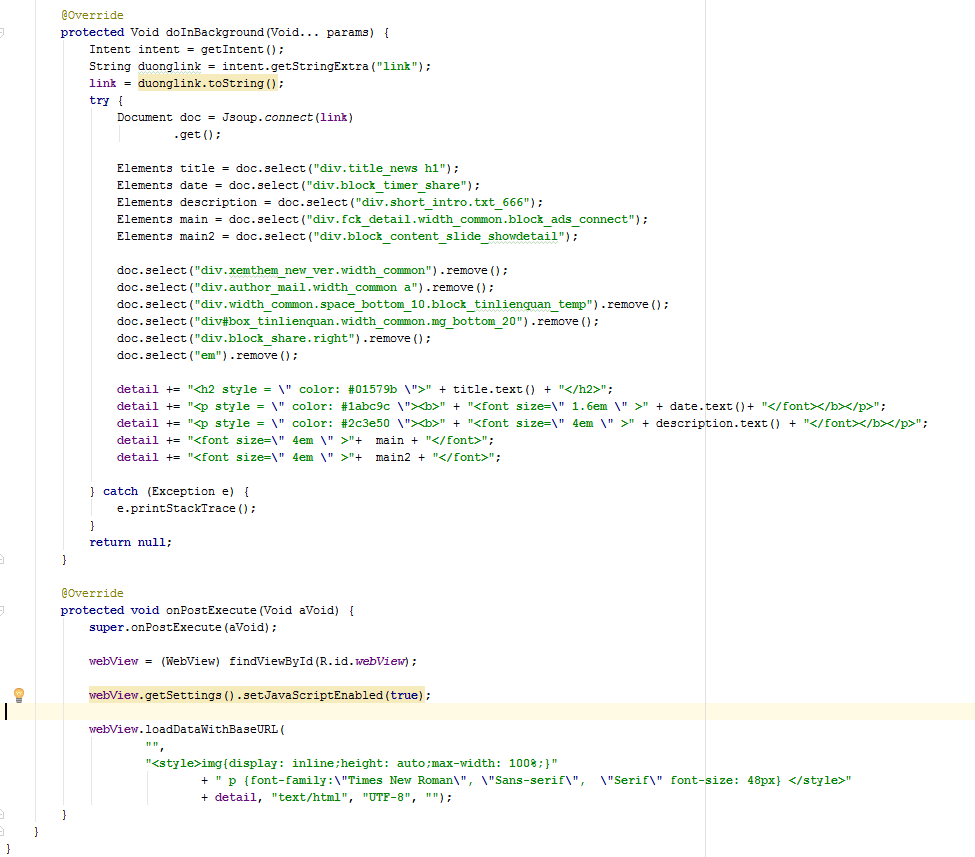Click the webView.loadDataWithBaseURL method call

[x=187, y=729]
